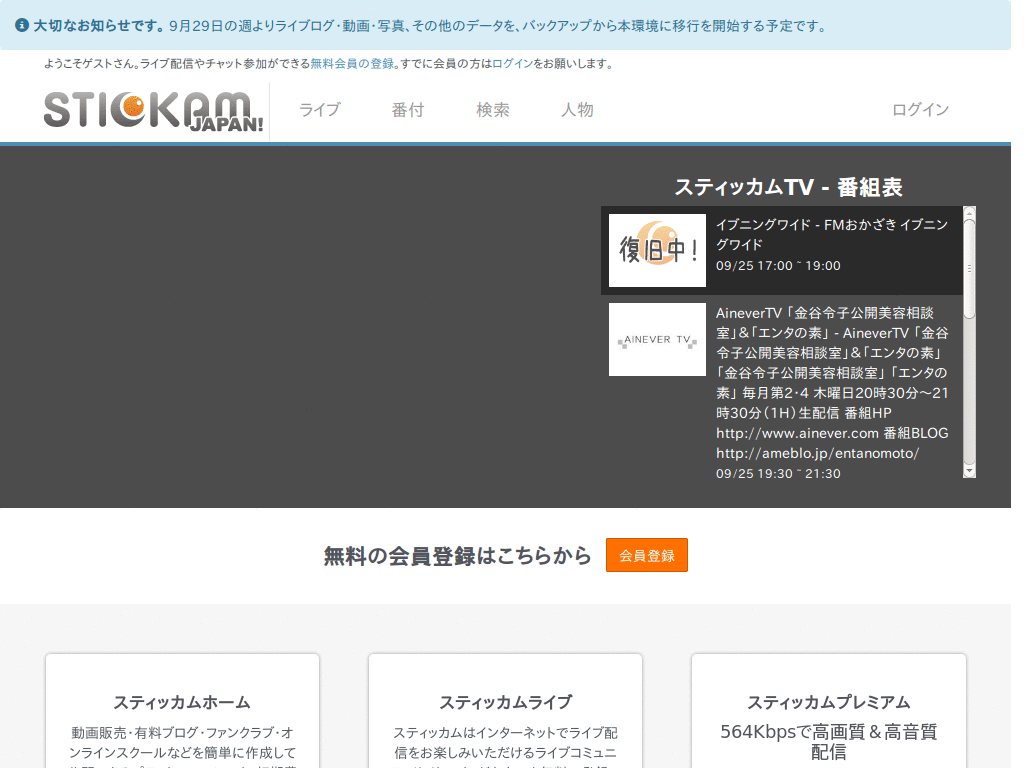
Task: Follow the 無料会員の登録 link
Action: tap(353, 63)
